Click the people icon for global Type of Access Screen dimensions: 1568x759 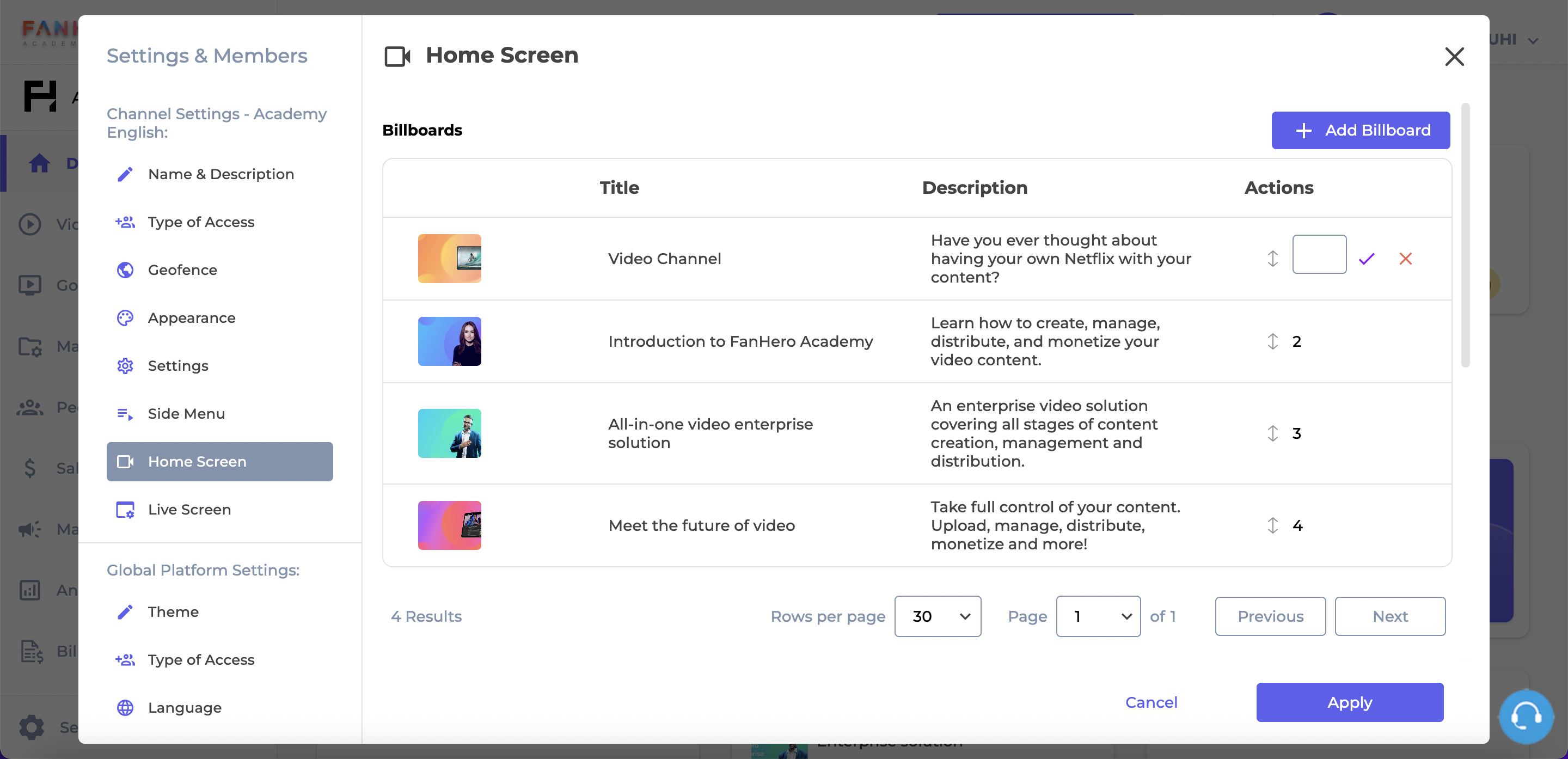pos(125,660)
